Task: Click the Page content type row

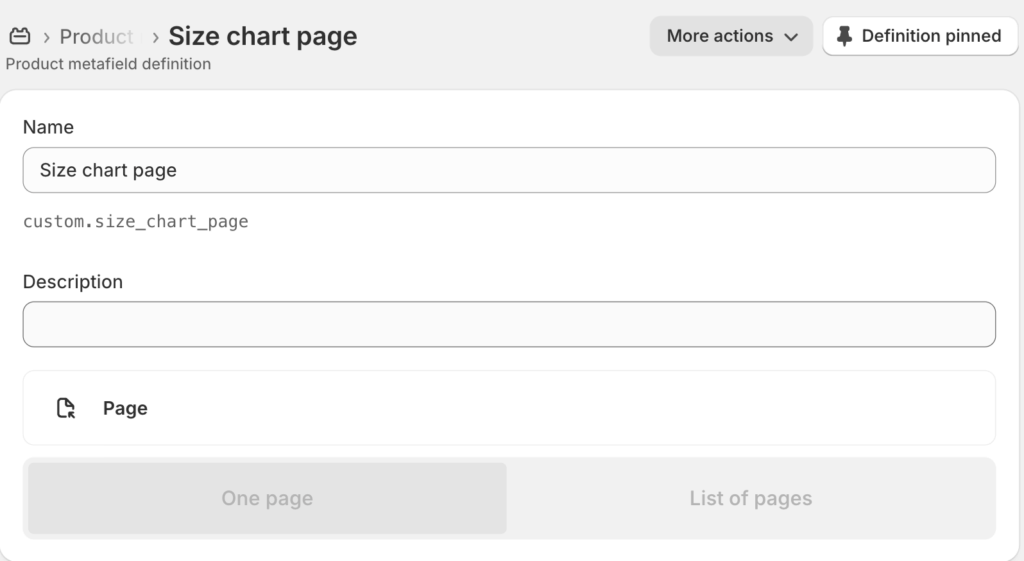Action: (x=509, y=408)
